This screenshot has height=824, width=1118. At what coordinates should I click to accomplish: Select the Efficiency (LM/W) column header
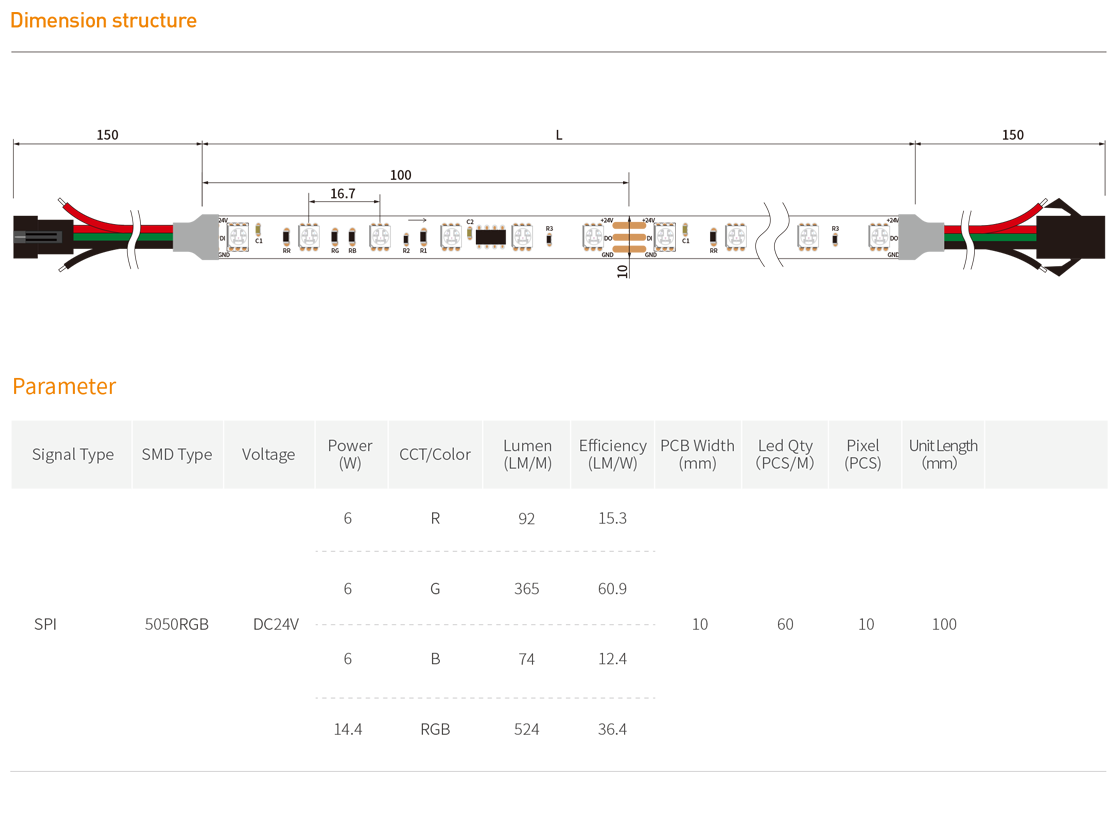(x=612, y=454)
